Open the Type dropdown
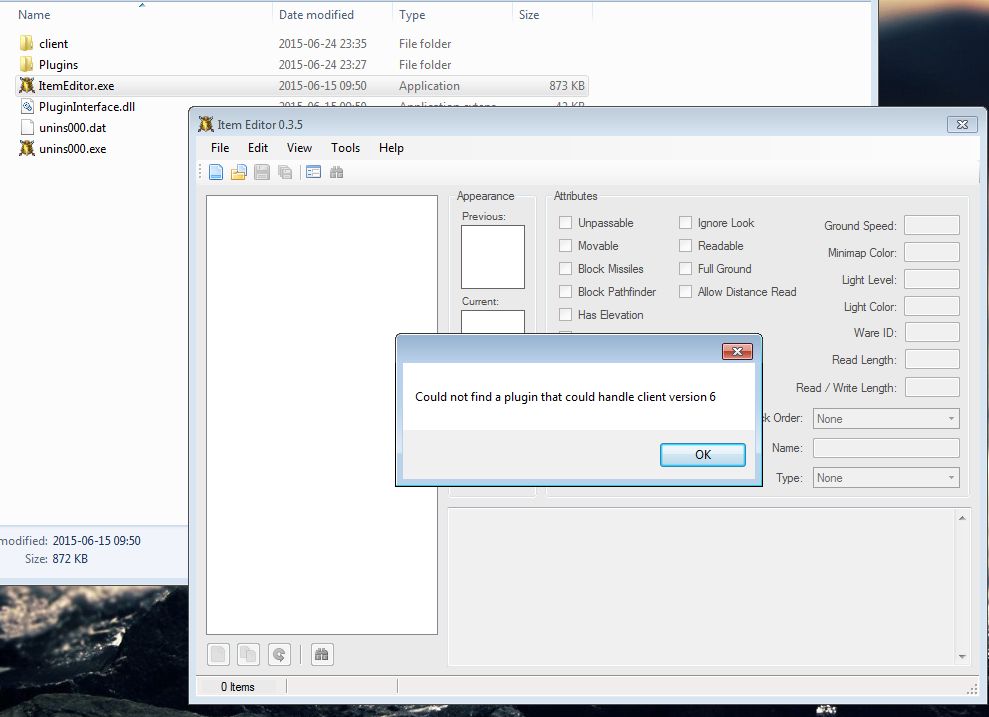The width and height of the screenshot is (989, 717). coord(886,478)
